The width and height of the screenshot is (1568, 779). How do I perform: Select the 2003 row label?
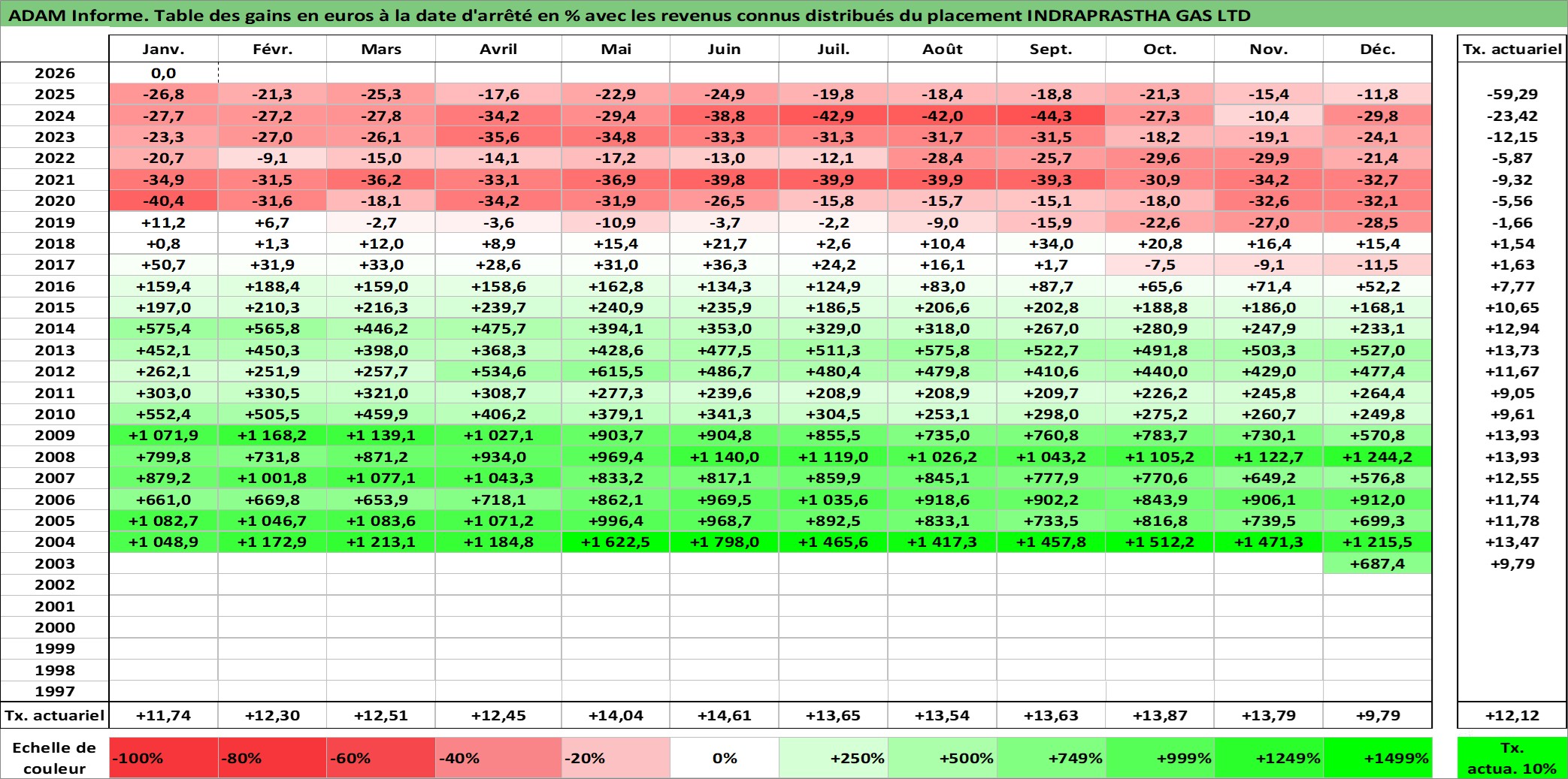55,563
